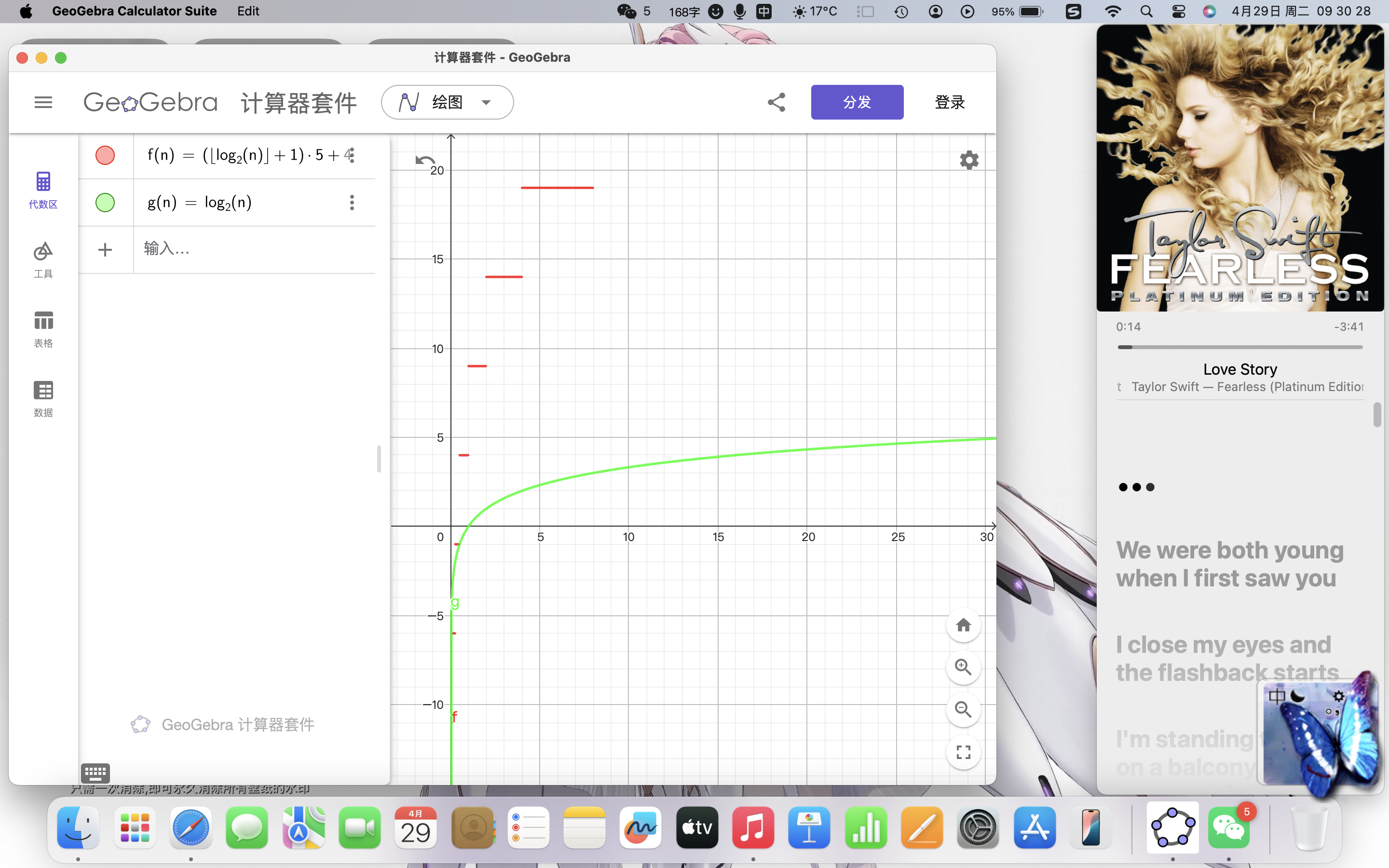The width and height of the screenshot is (1389, 868).
Task: Click the 输入... input field
Action: click(254, 249)
